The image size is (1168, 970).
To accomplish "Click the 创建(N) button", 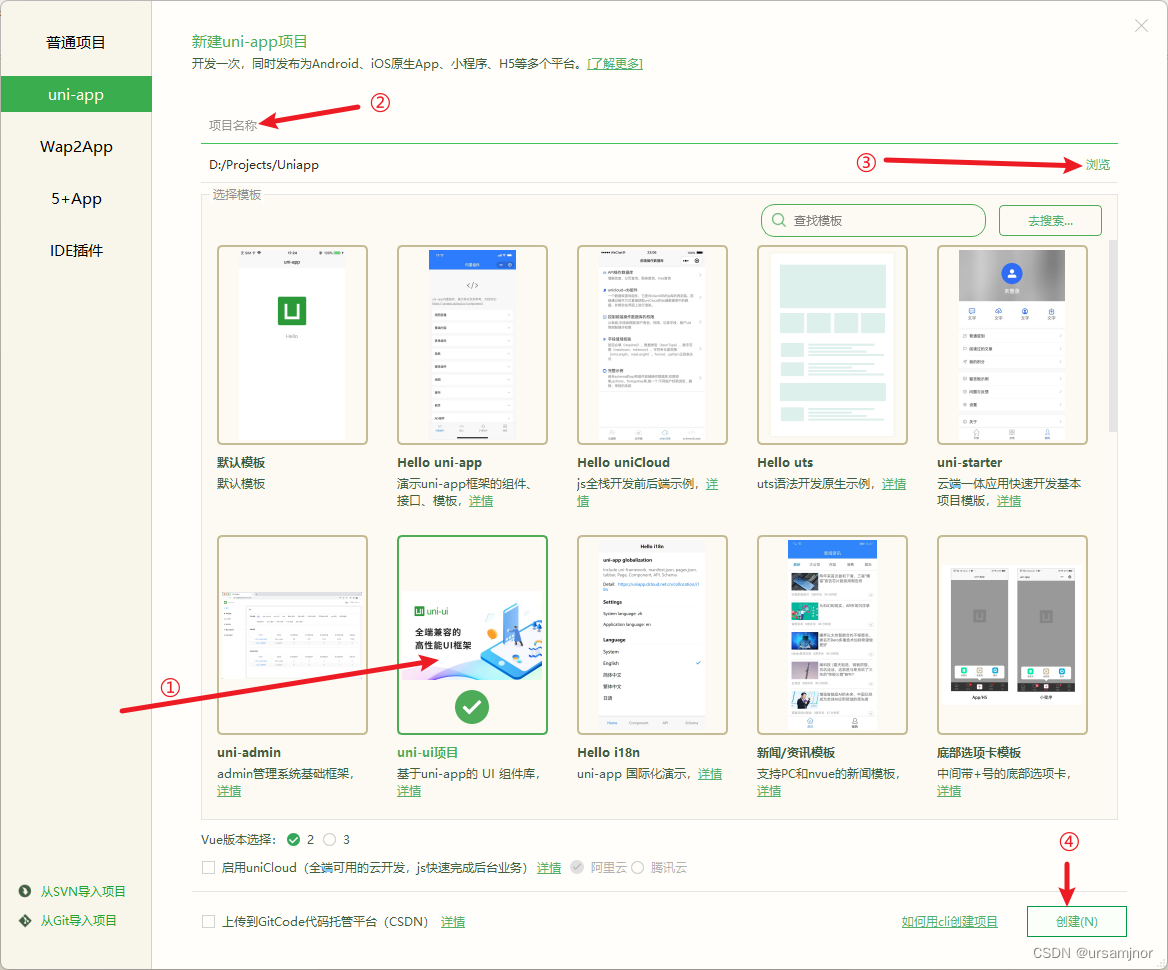I will tap(1076, 922).
